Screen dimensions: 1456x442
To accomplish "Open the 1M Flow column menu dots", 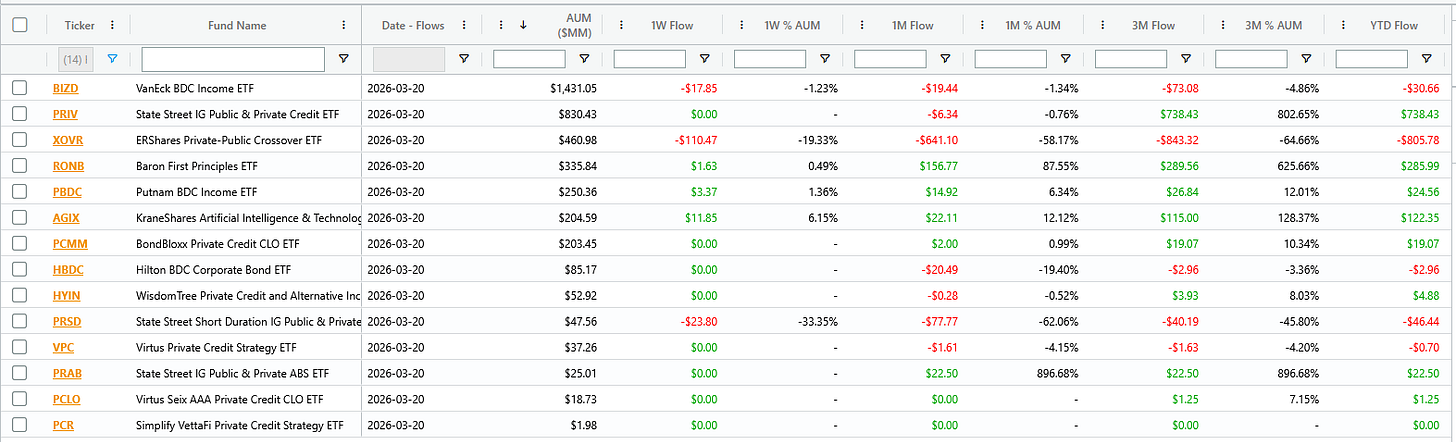I will (x=862, y=25).
